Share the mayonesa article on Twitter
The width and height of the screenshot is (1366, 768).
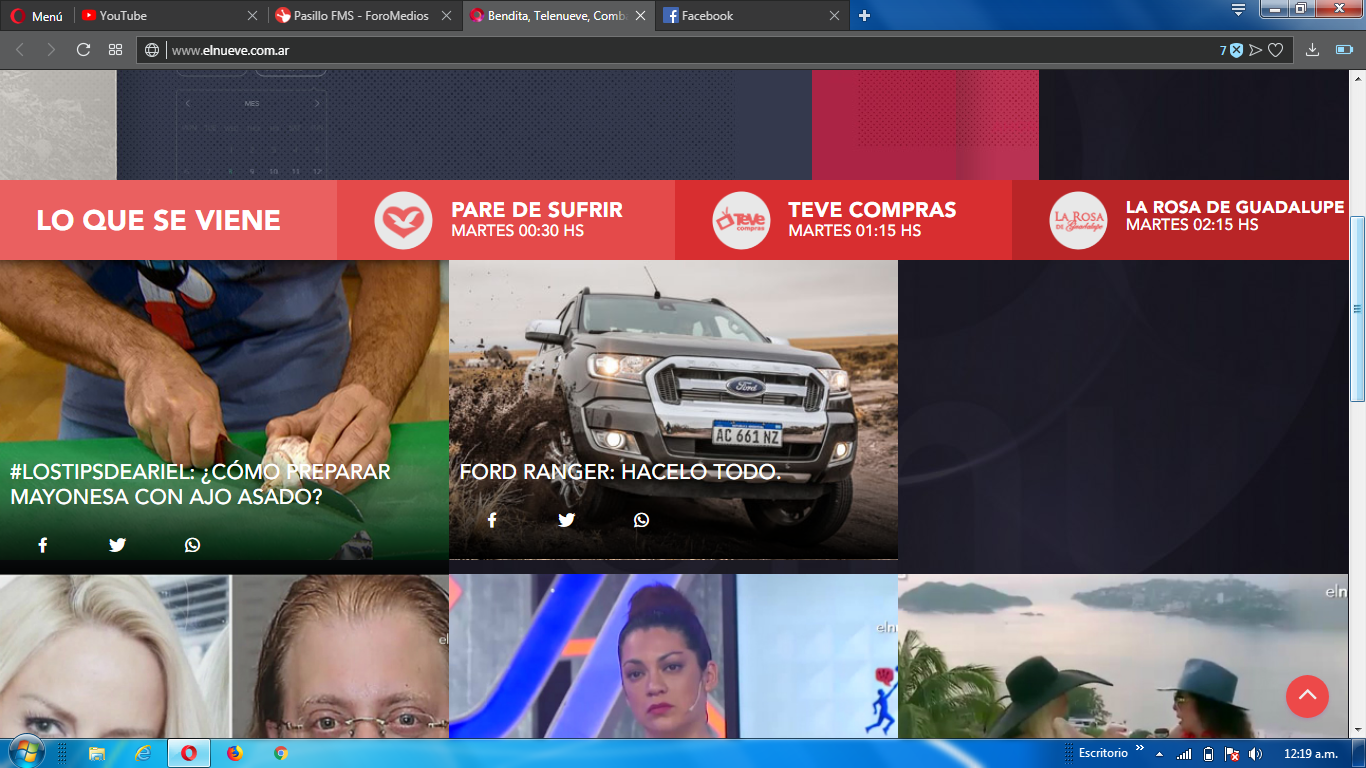[117, 545]
